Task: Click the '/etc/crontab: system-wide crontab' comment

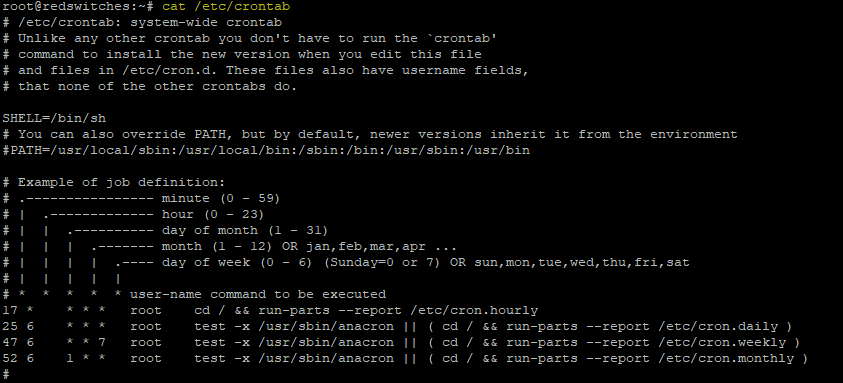Action: [150, 23]
